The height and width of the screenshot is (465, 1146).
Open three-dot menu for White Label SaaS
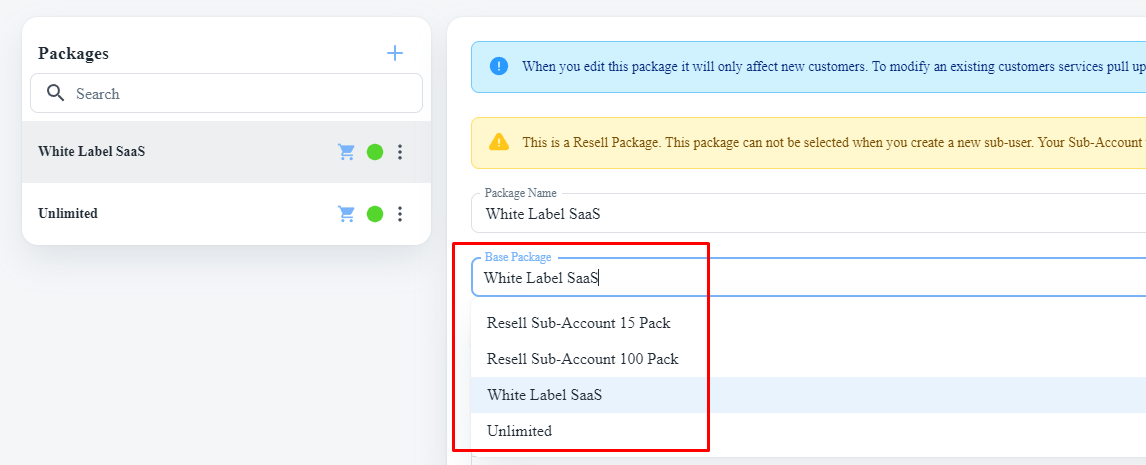400,152
